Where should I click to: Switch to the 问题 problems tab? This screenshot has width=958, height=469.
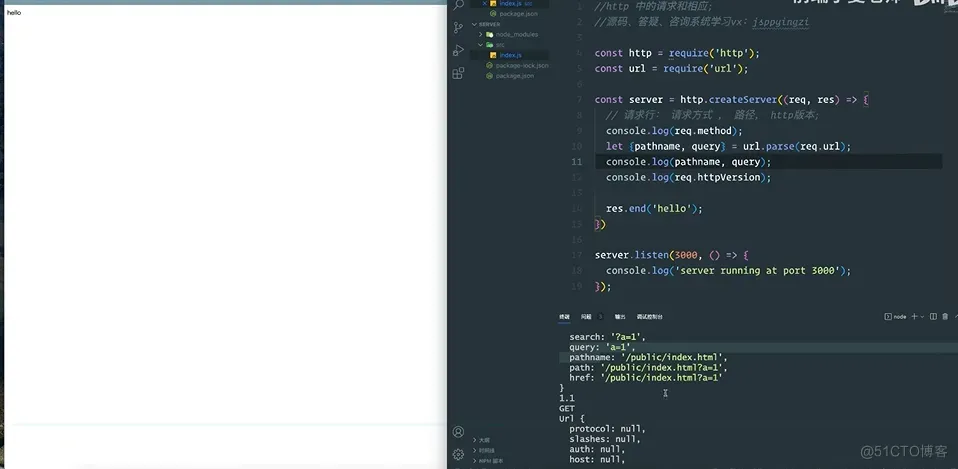click(x=586, y=317)
